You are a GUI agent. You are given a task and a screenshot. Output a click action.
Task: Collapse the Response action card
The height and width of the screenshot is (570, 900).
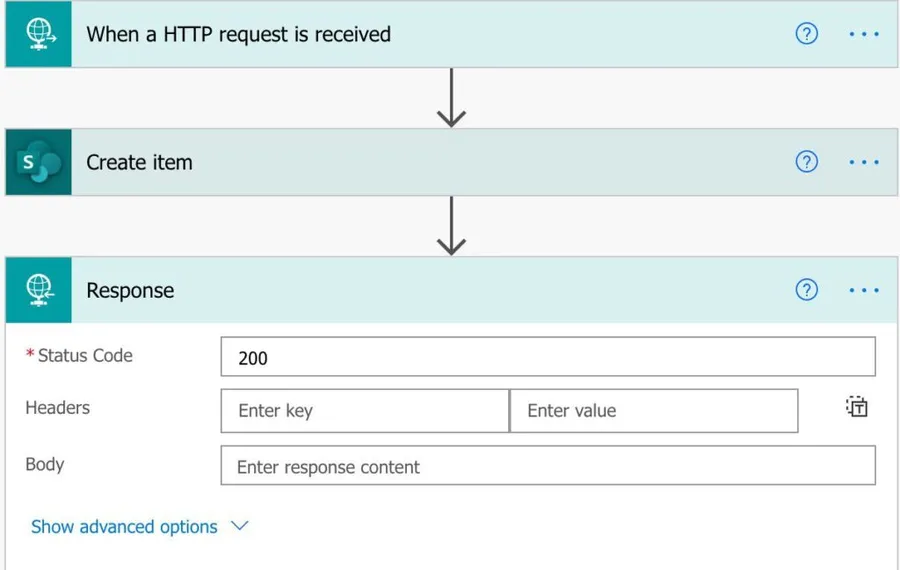[400, 290]
